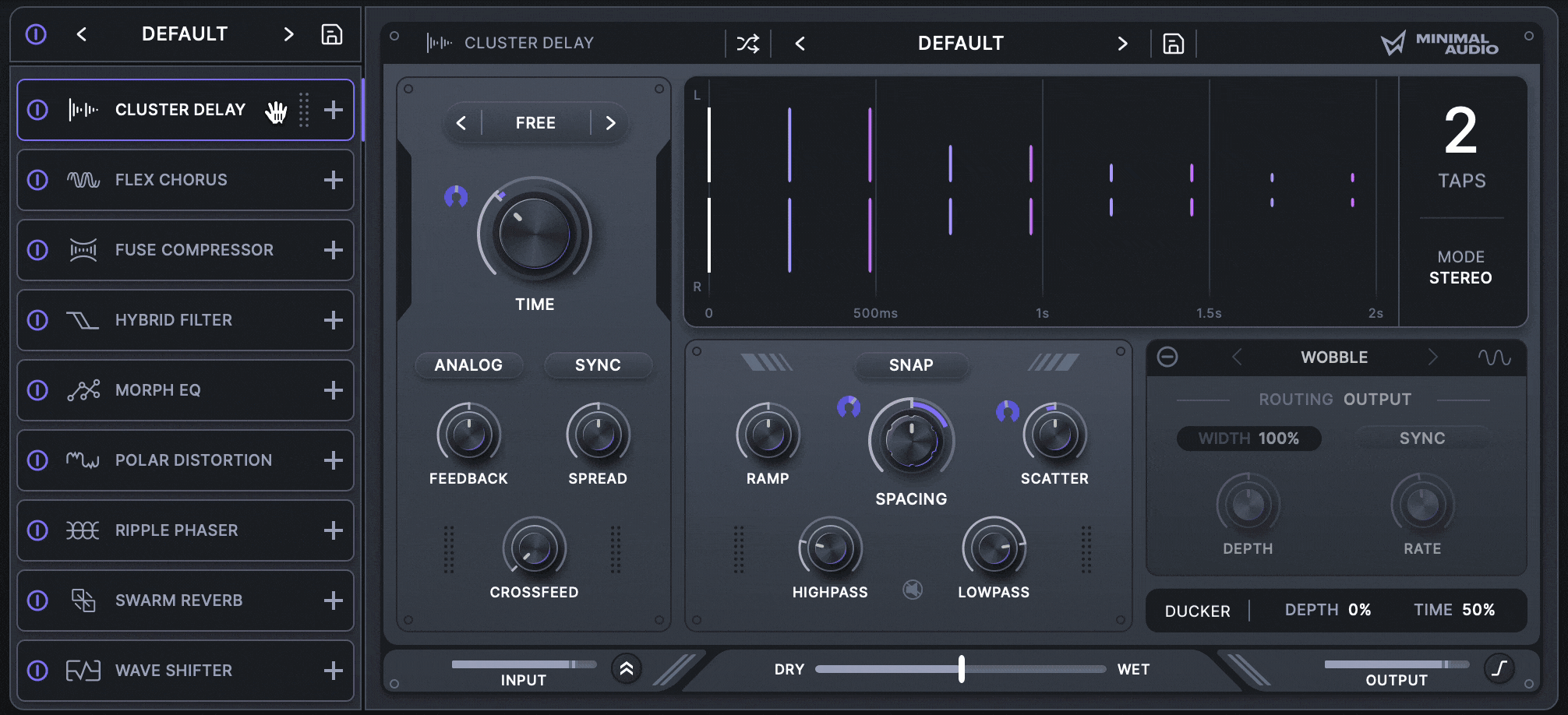Add Wave Shifter with its plus icon
Image resolution: width=1568 pixels, height=715 pixels.
[x=334, y=671]
